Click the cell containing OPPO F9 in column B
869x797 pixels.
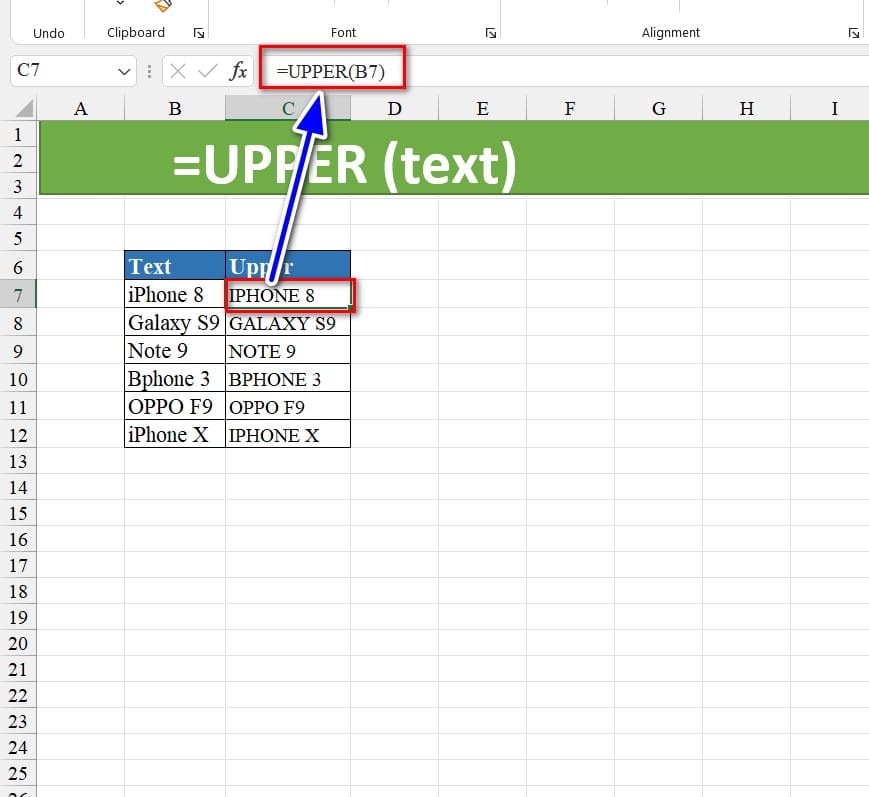click(175, 407)
